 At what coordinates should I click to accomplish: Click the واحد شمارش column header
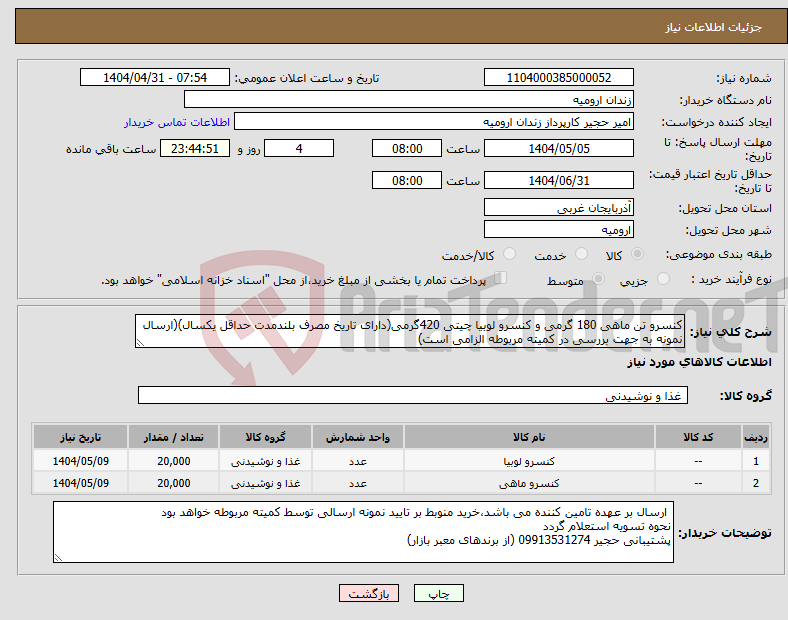357,437
